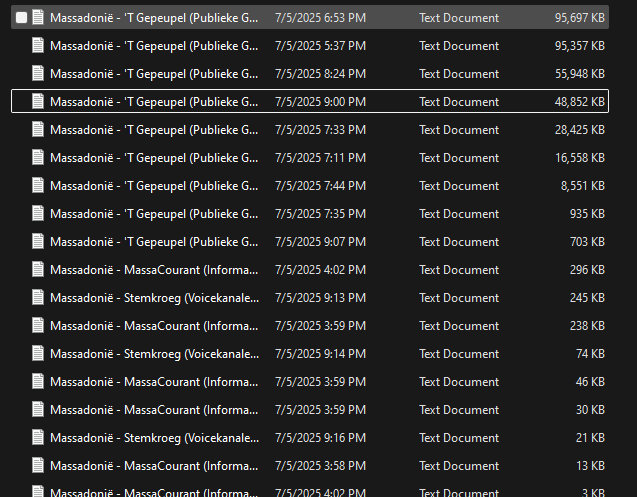Click the 703 KB size cell
The width and height of the screenshot is (637, 497).
tap(585, 242)
